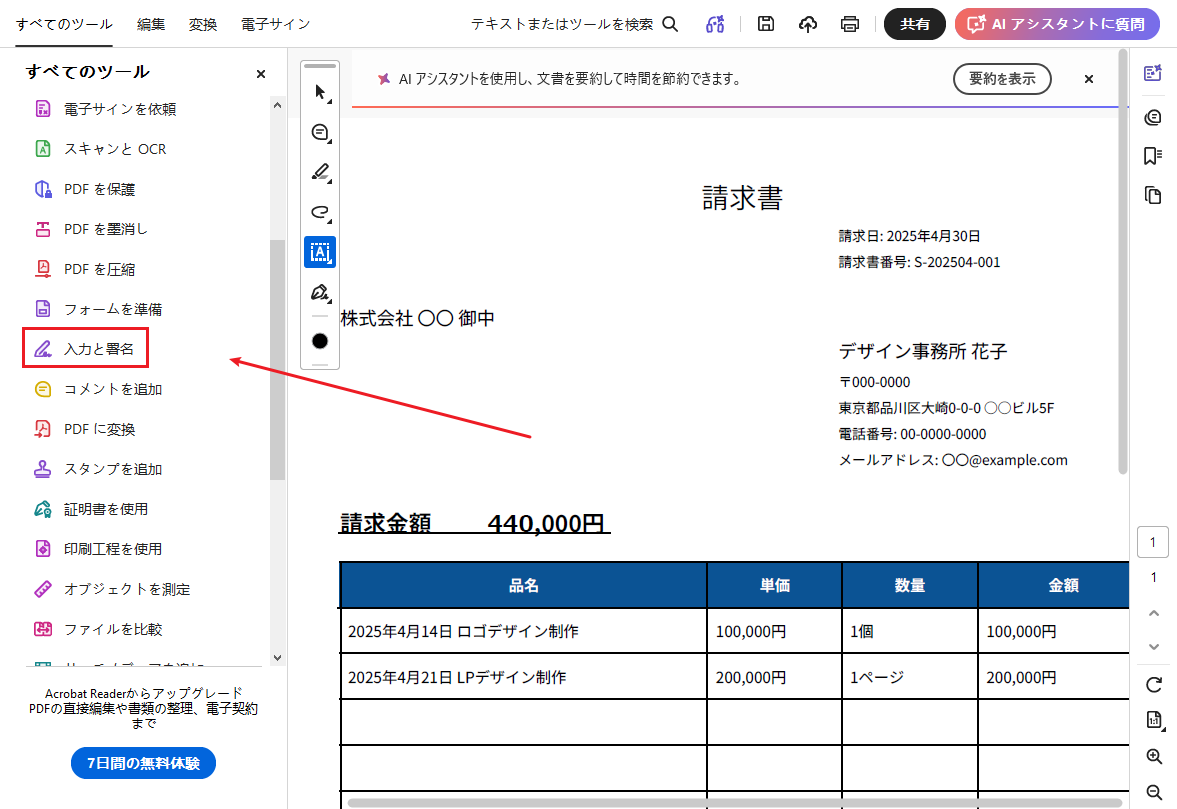
Task: Open the AI assistant panel icon
Action: (x=1153, y=74)
